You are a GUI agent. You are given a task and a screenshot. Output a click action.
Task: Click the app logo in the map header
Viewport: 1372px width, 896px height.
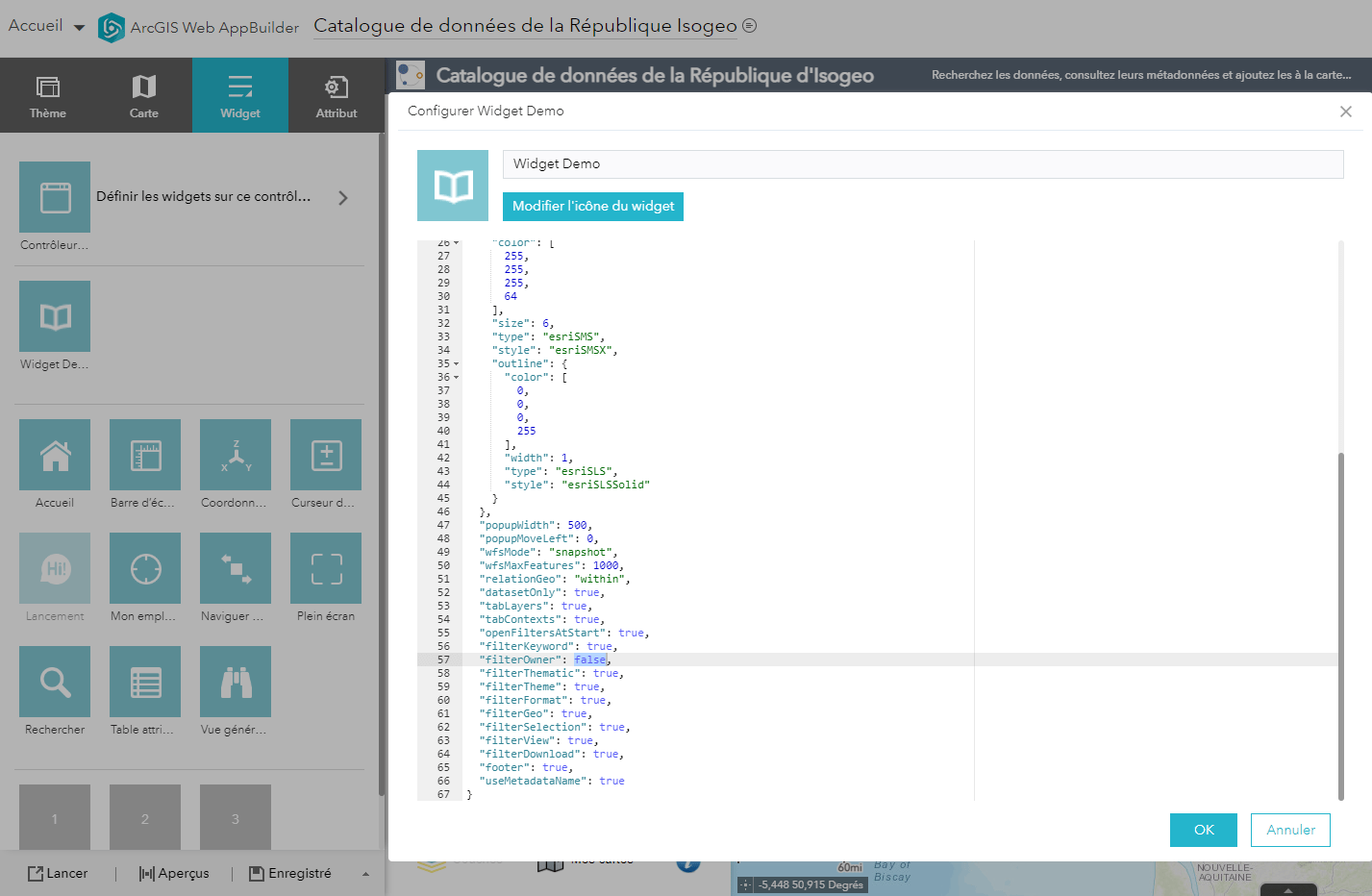click(x=411, y=75)
